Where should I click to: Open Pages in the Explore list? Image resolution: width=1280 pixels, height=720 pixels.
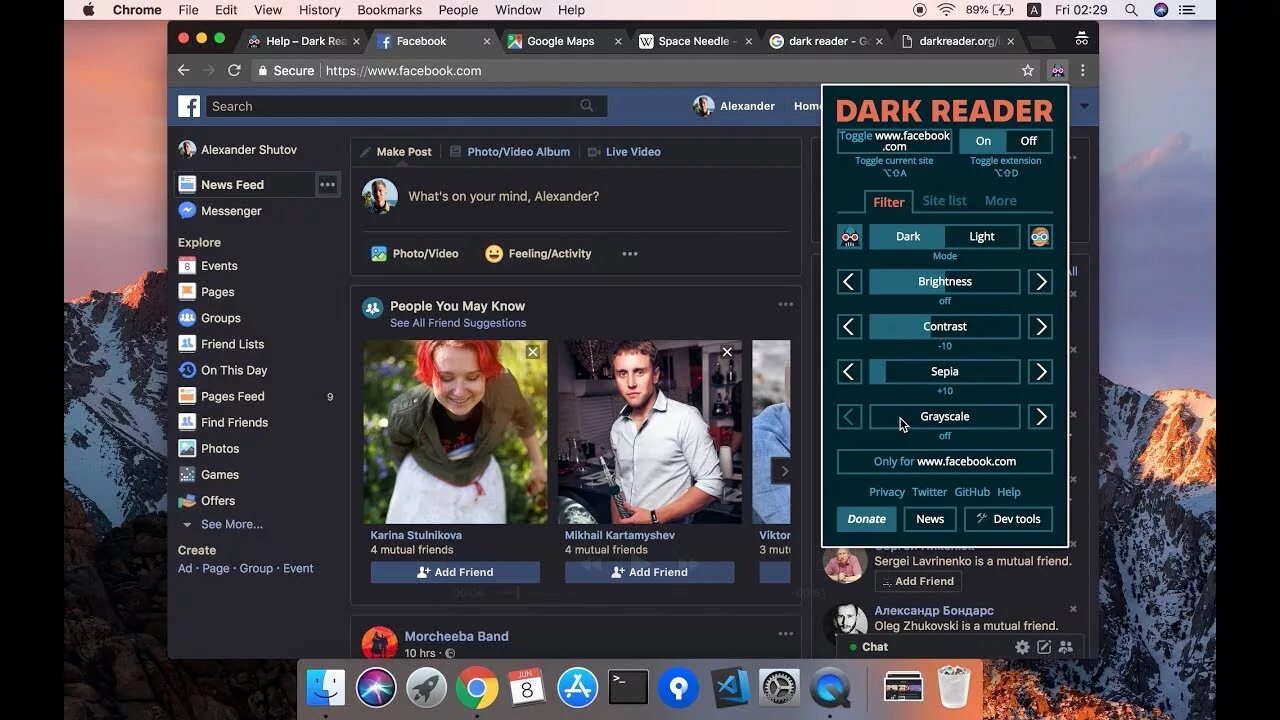pos(206,292)
